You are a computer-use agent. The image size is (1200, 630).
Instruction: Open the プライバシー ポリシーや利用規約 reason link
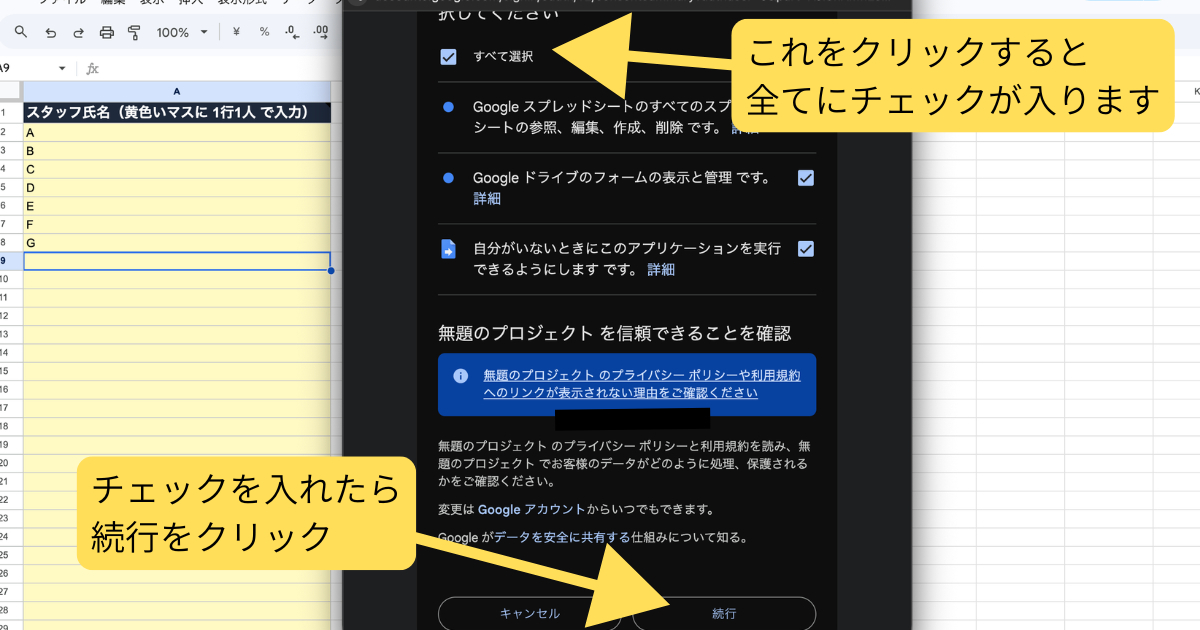tap(642, 384)
